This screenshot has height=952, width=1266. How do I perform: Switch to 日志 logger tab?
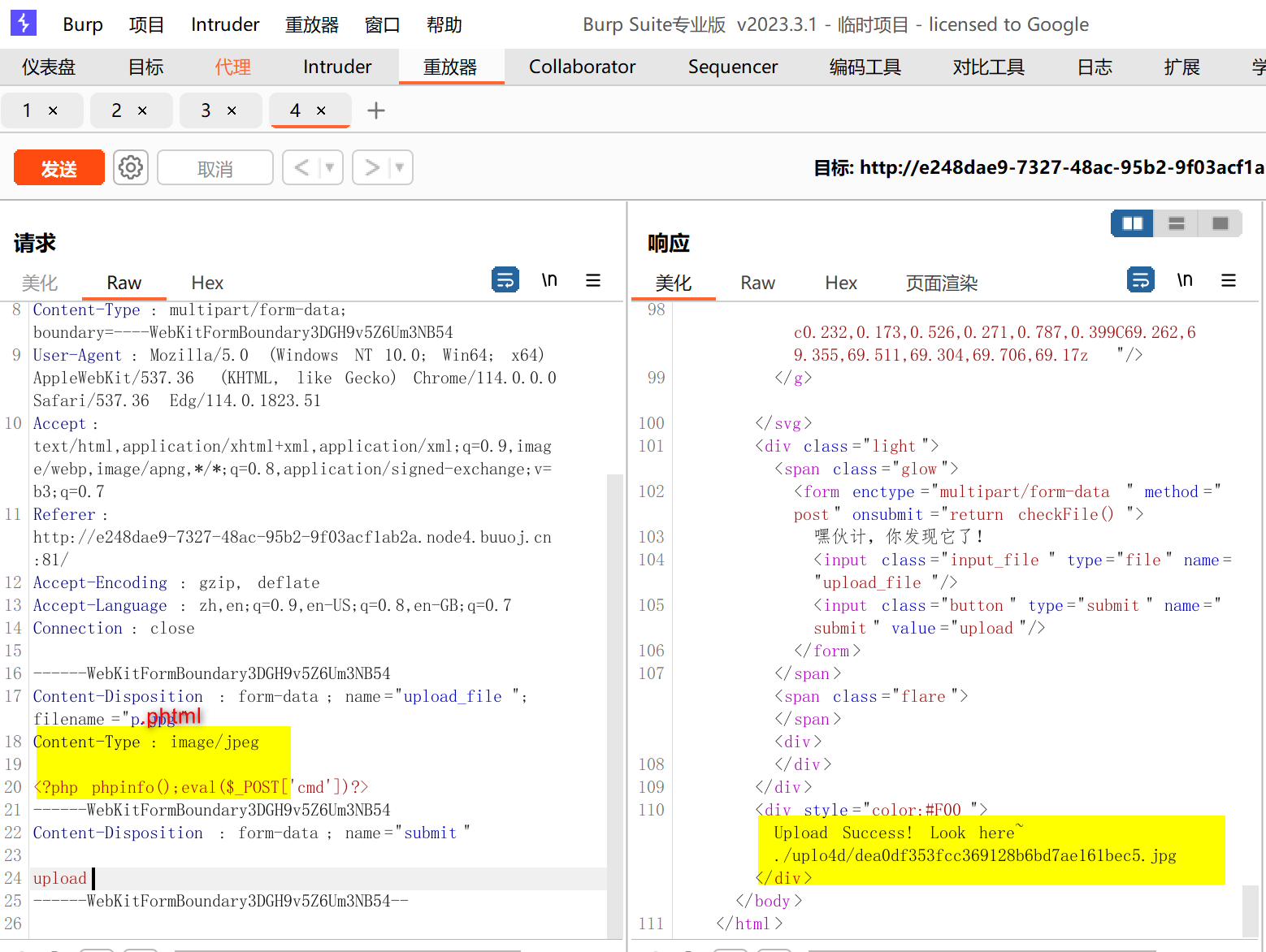(x=1095, y=67)
